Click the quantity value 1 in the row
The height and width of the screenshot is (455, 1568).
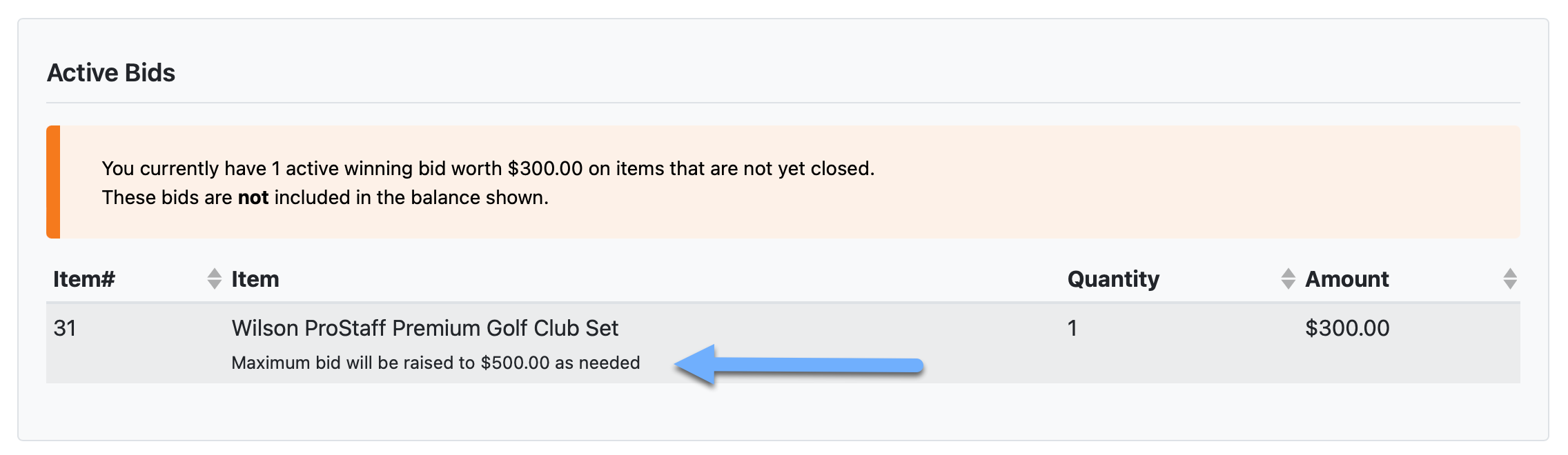click(x=1072, y=328)
